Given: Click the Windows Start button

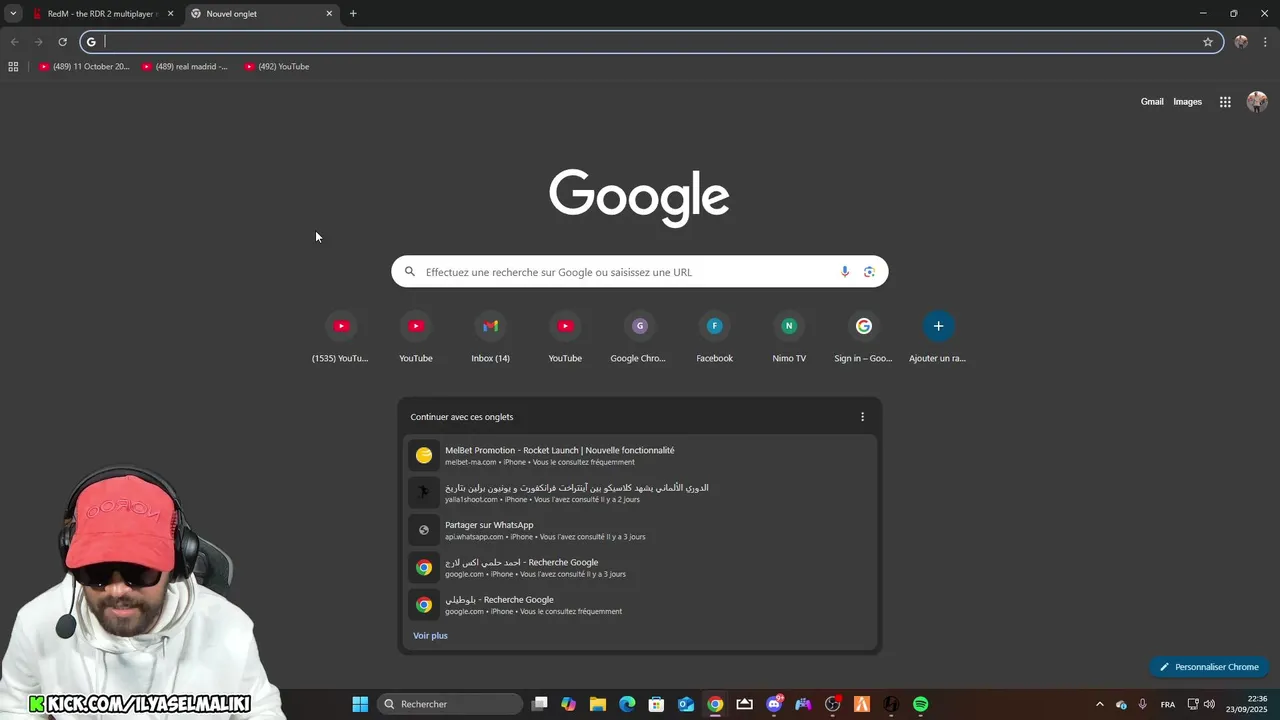Looking at the screenshot, I should tap(360, 704).
